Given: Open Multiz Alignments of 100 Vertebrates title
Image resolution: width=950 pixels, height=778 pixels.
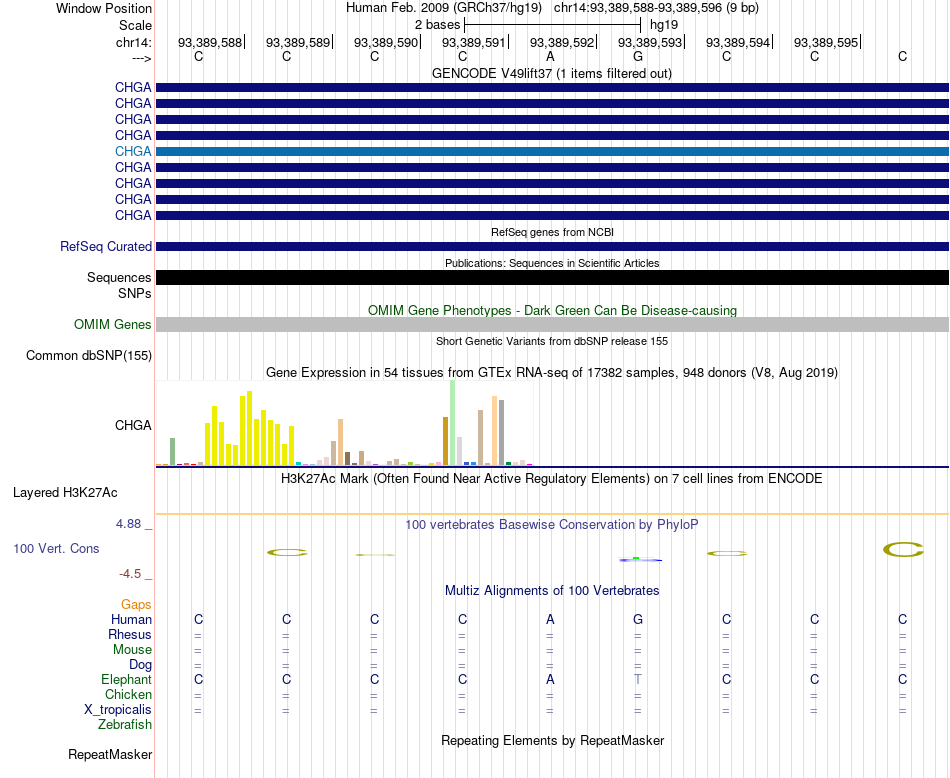Looking at the screenshot, I should [552, 591].
